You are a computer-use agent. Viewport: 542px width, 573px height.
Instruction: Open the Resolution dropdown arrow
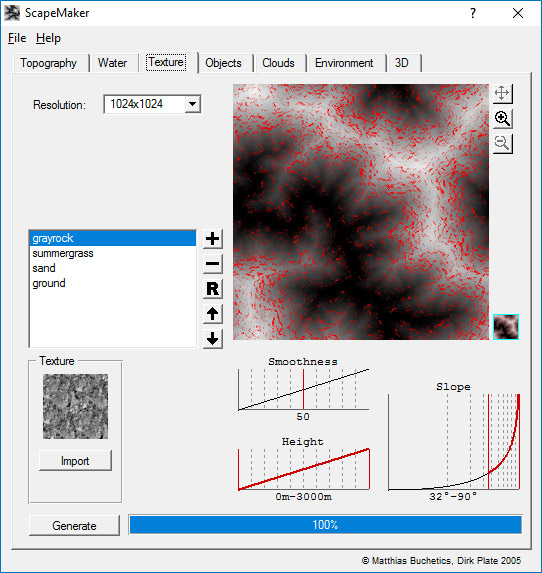192,105
